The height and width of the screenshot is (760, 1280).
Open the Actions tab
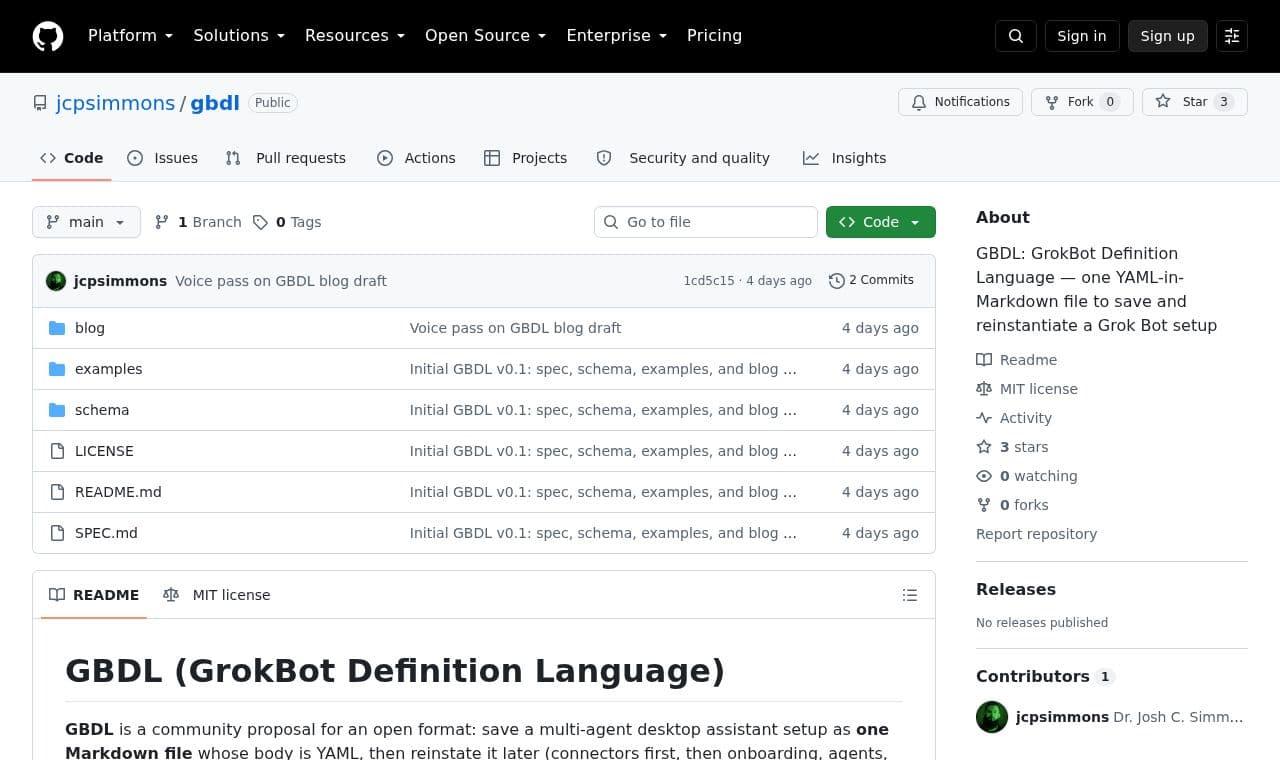416,158
